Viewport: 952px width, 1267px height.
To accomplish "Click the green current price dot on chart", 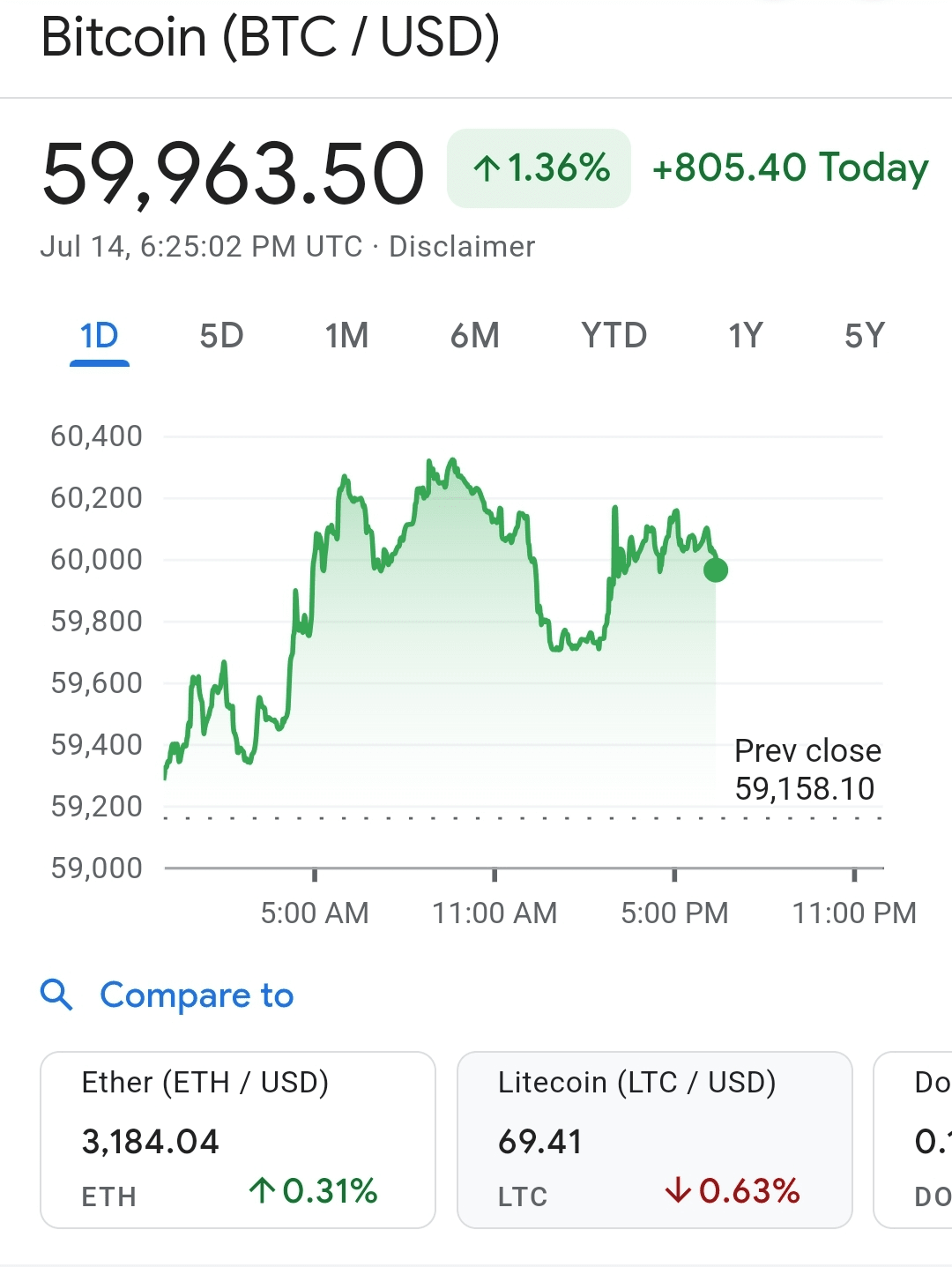I will (x=716, y=570).
